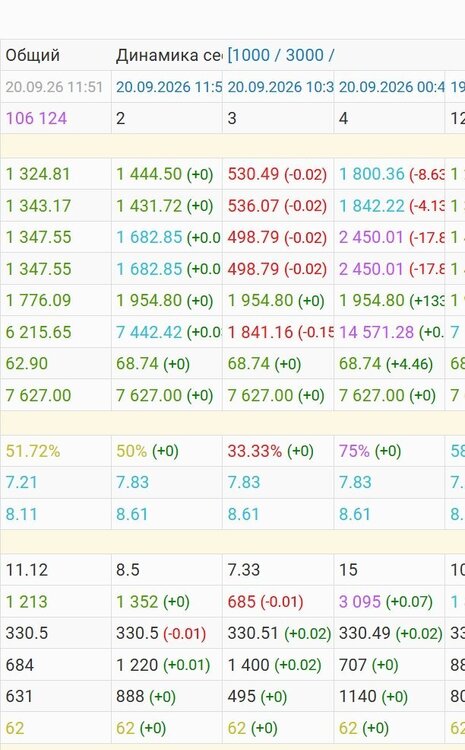Select the 62.90 value
Viewport: 465px width, 750px height.
pos(26,364)
